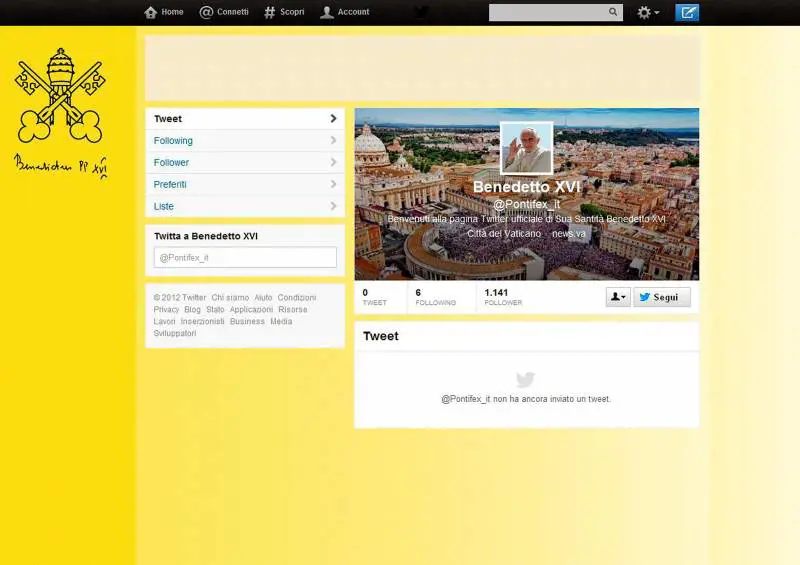Click the Home label in top navigation
This screenshot has height=565, width=800.
(x=172, y=12)
